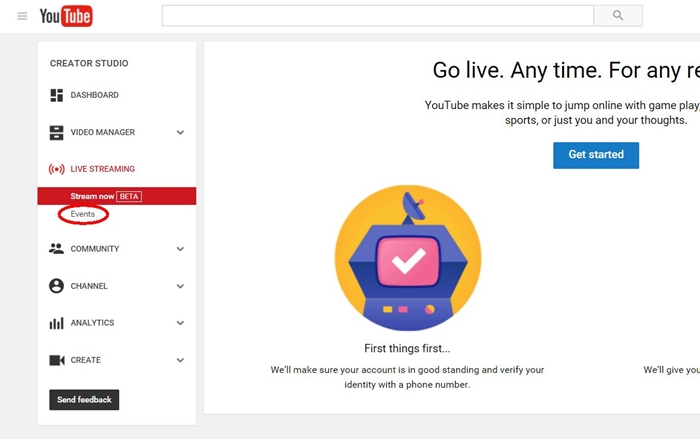Click the Live Streaming broadcast icon
700x439 pixels.
57,169
